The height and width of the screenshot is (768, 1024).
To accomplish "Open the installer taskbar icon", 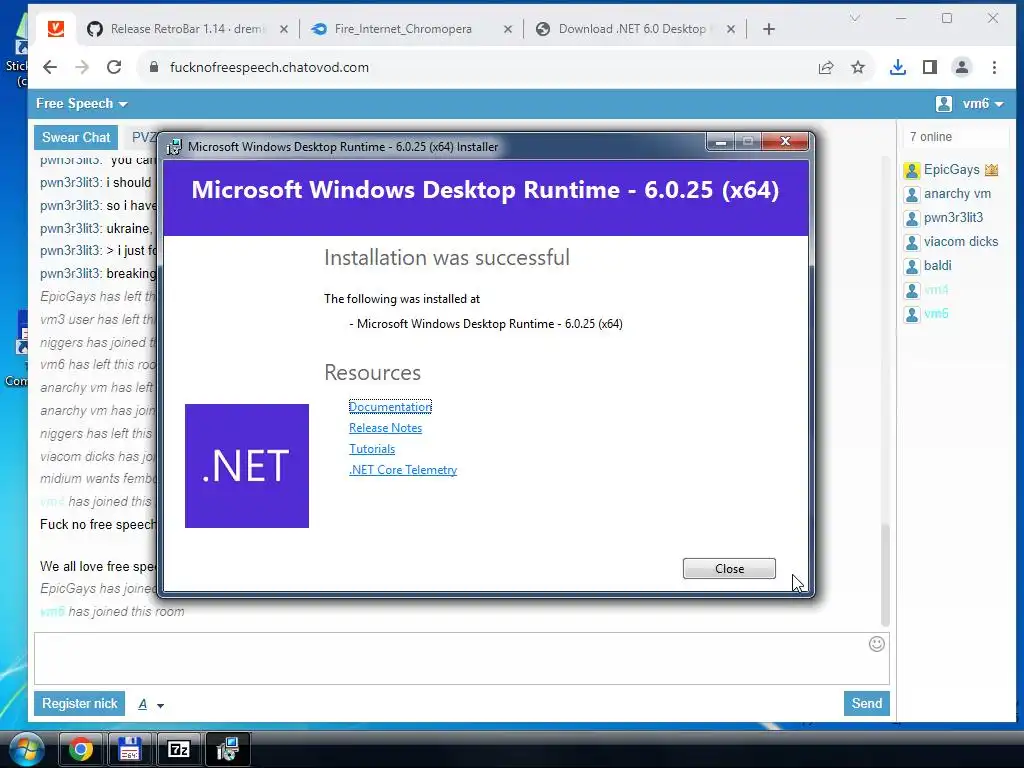I will click(x=228, y=750).
